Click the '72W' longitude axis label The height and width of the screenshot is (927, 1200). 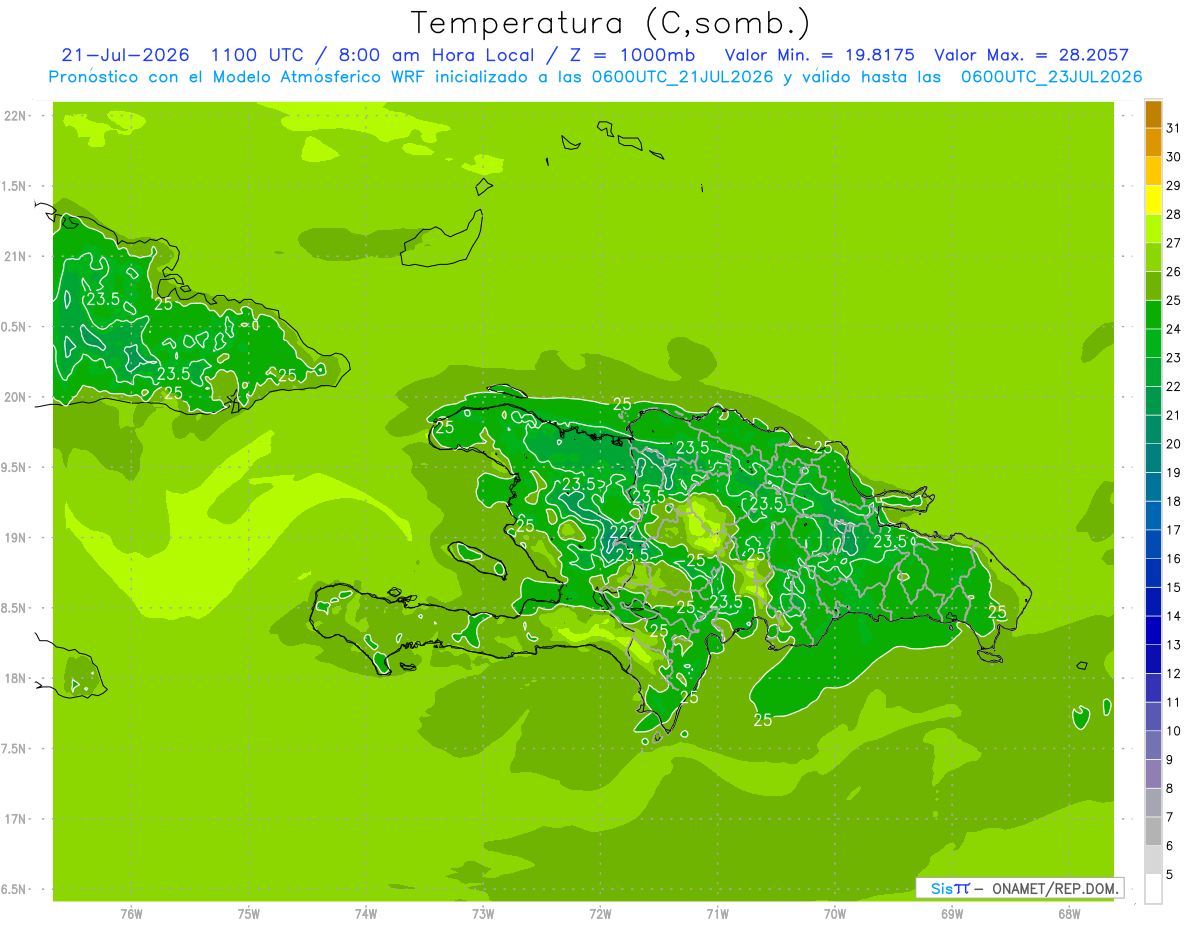[600, 914]
